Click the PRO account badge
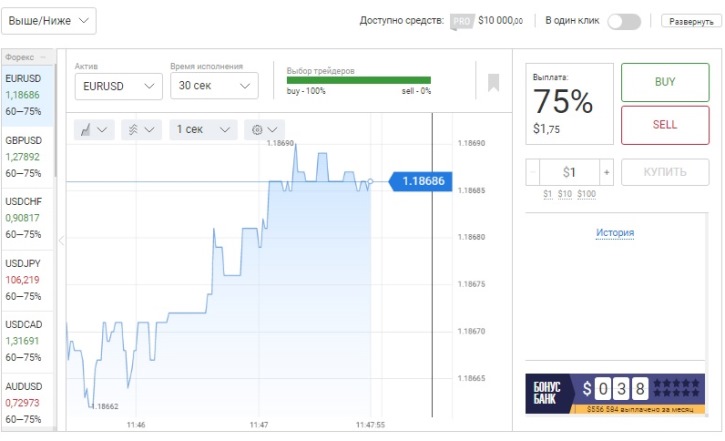This screenshot has width=725, height=441. [x=461, y=21]
